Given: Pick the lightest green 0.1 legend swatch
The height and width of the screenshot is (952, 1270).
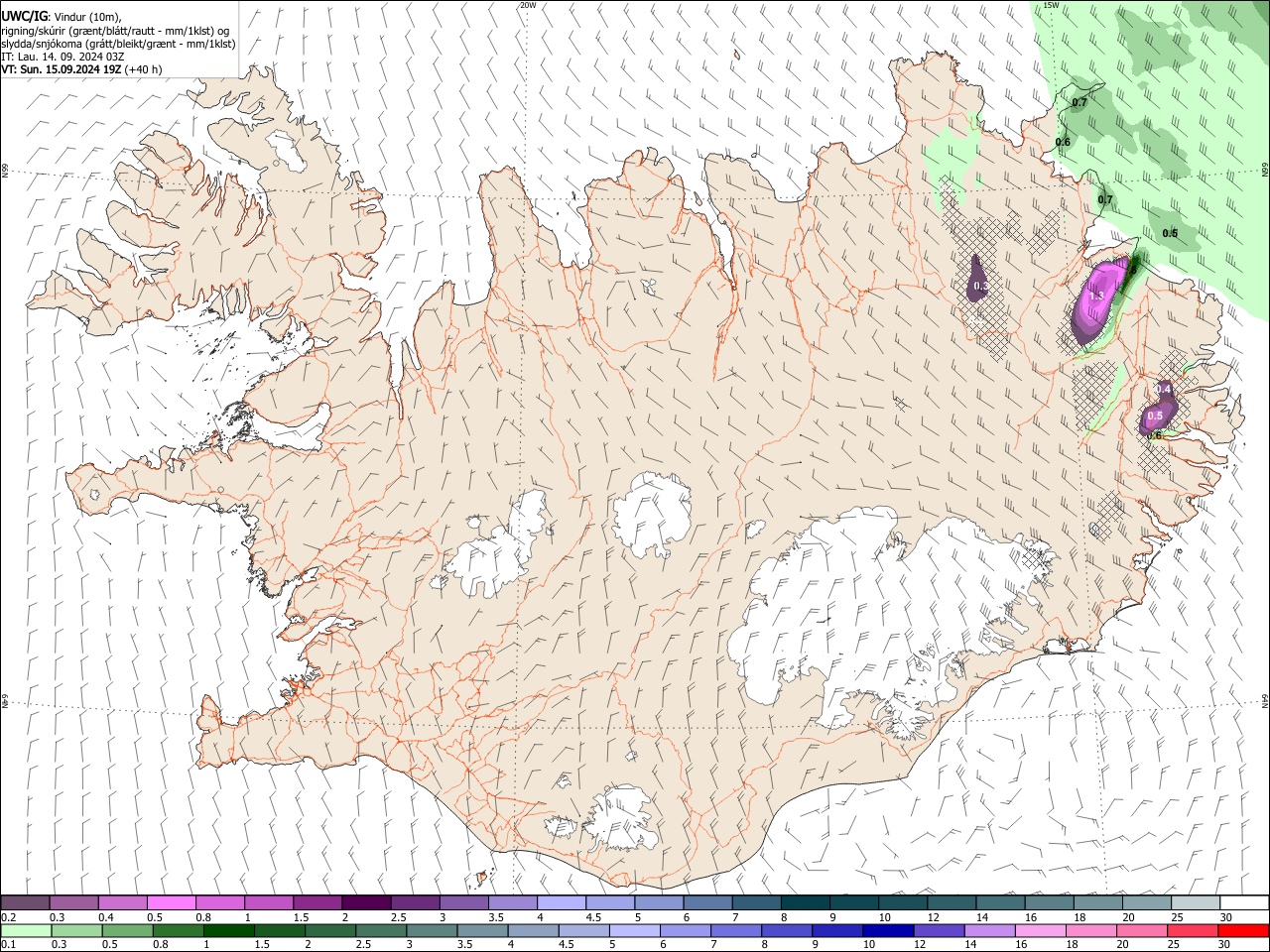Looking at the screenshot, I should [25, 930].
